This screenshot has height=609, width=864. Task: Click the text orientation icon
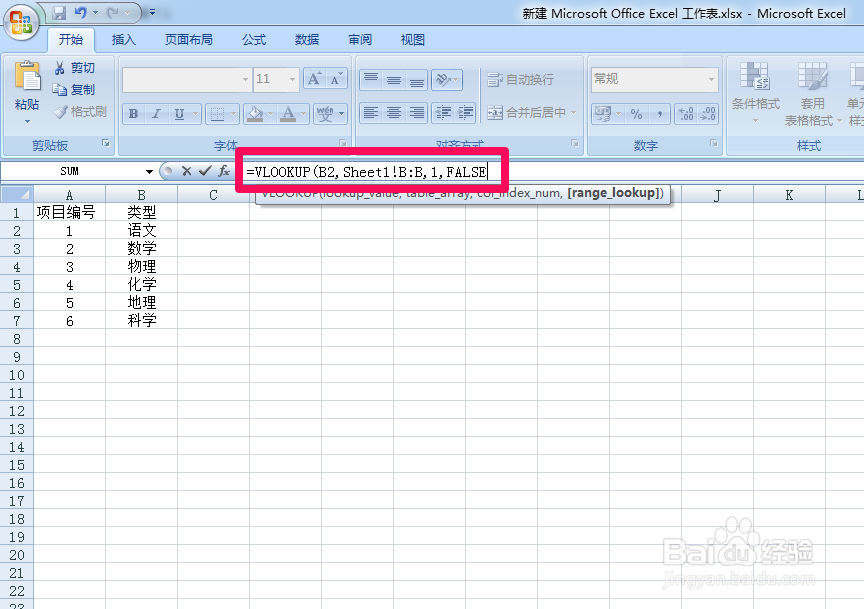(442, 80)
